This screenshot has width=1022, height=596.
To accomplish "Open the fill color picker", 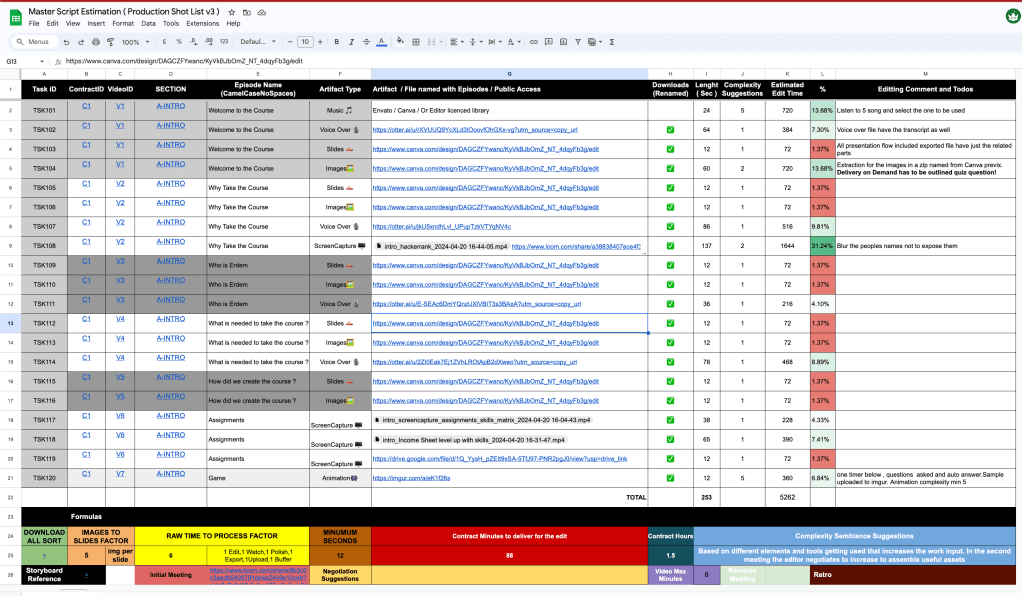I will point(400,42).
